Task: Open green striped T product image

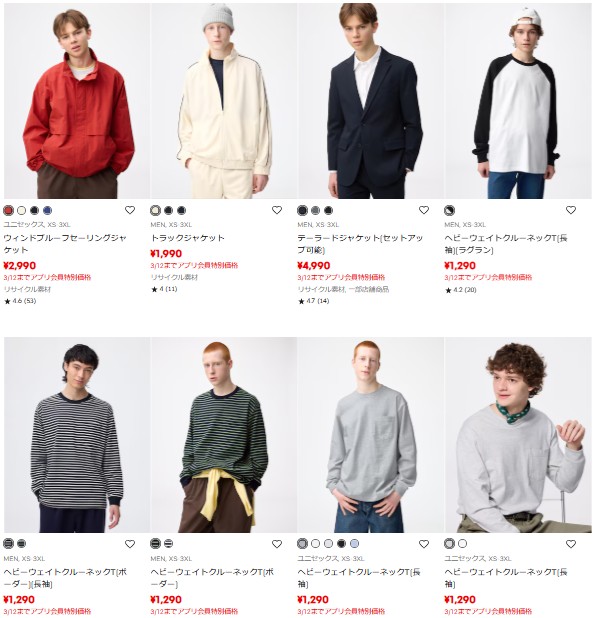Action: [x=224, y=435]
